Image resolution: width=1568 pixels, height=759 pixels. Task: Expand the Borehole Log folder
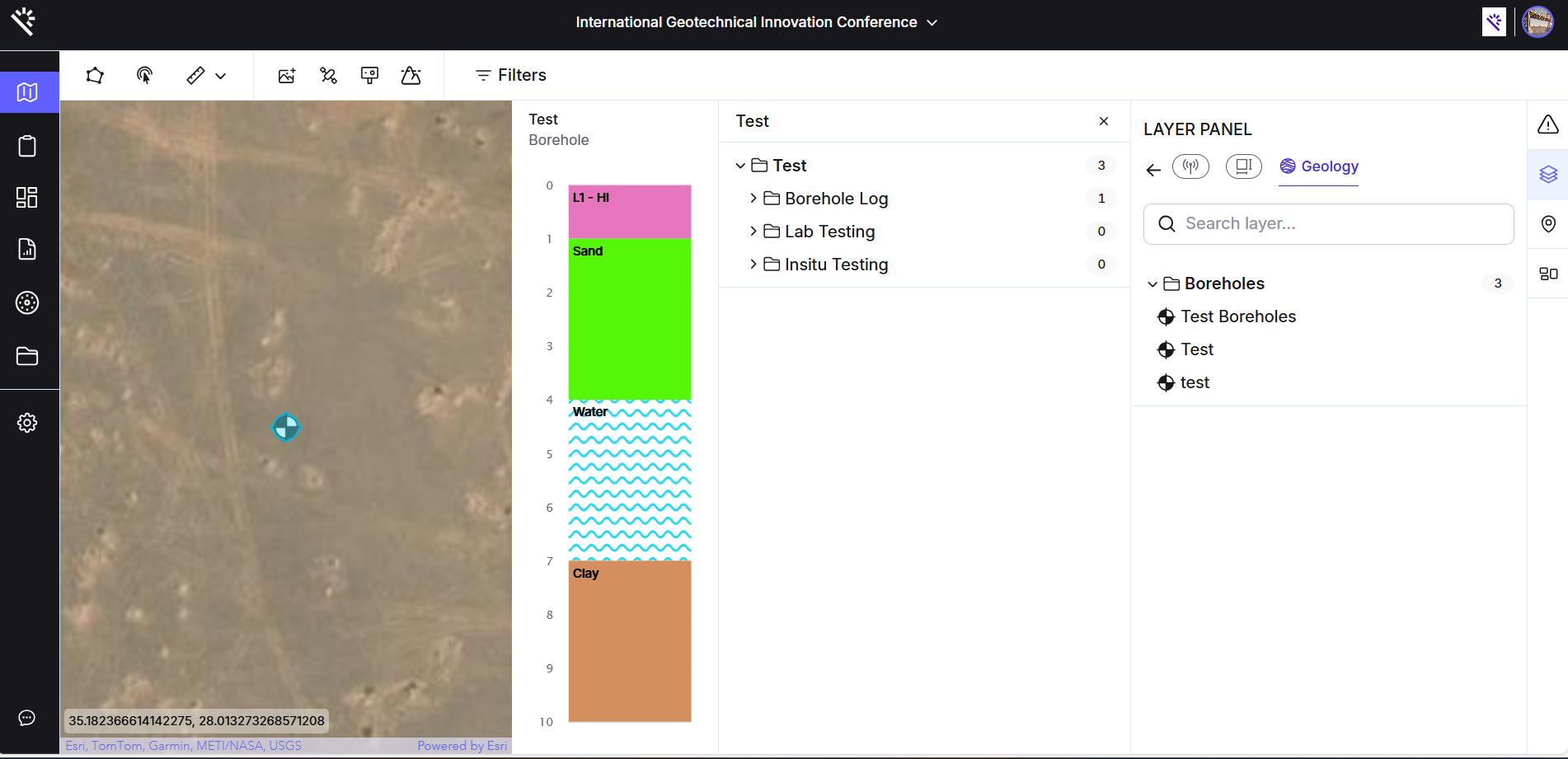tap(753, 199)
